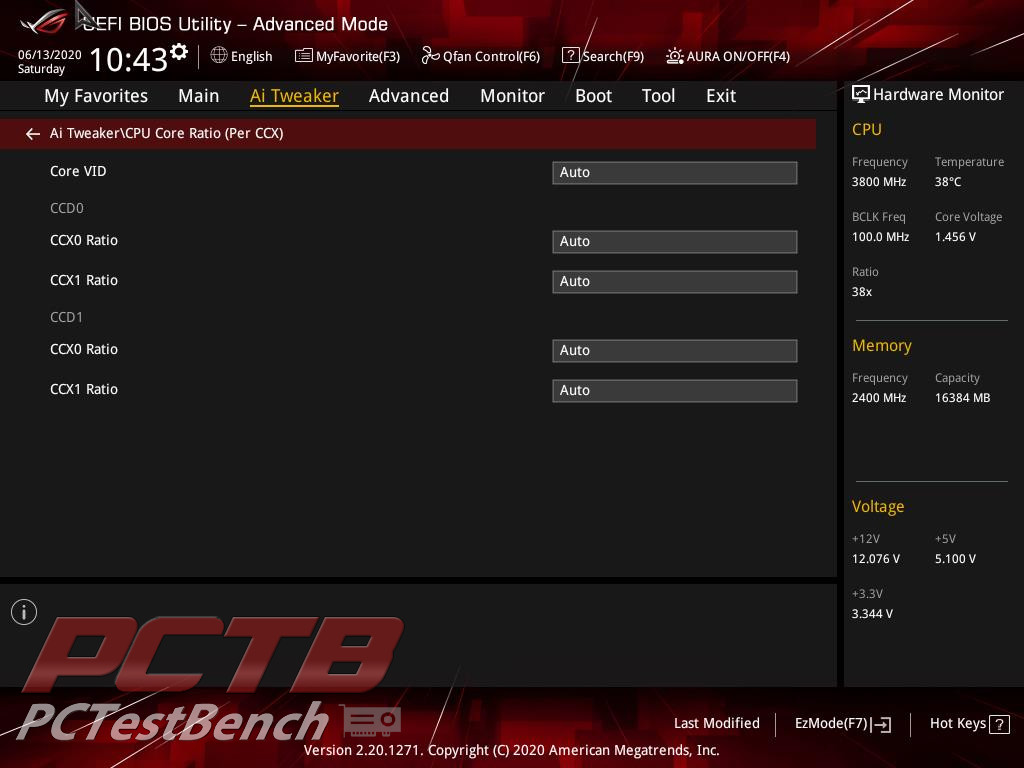Viewport: 1024px width, 768px height.
Task: Click the Core VID Auto field
Action: pyautogui.click(x=675, y=172)
